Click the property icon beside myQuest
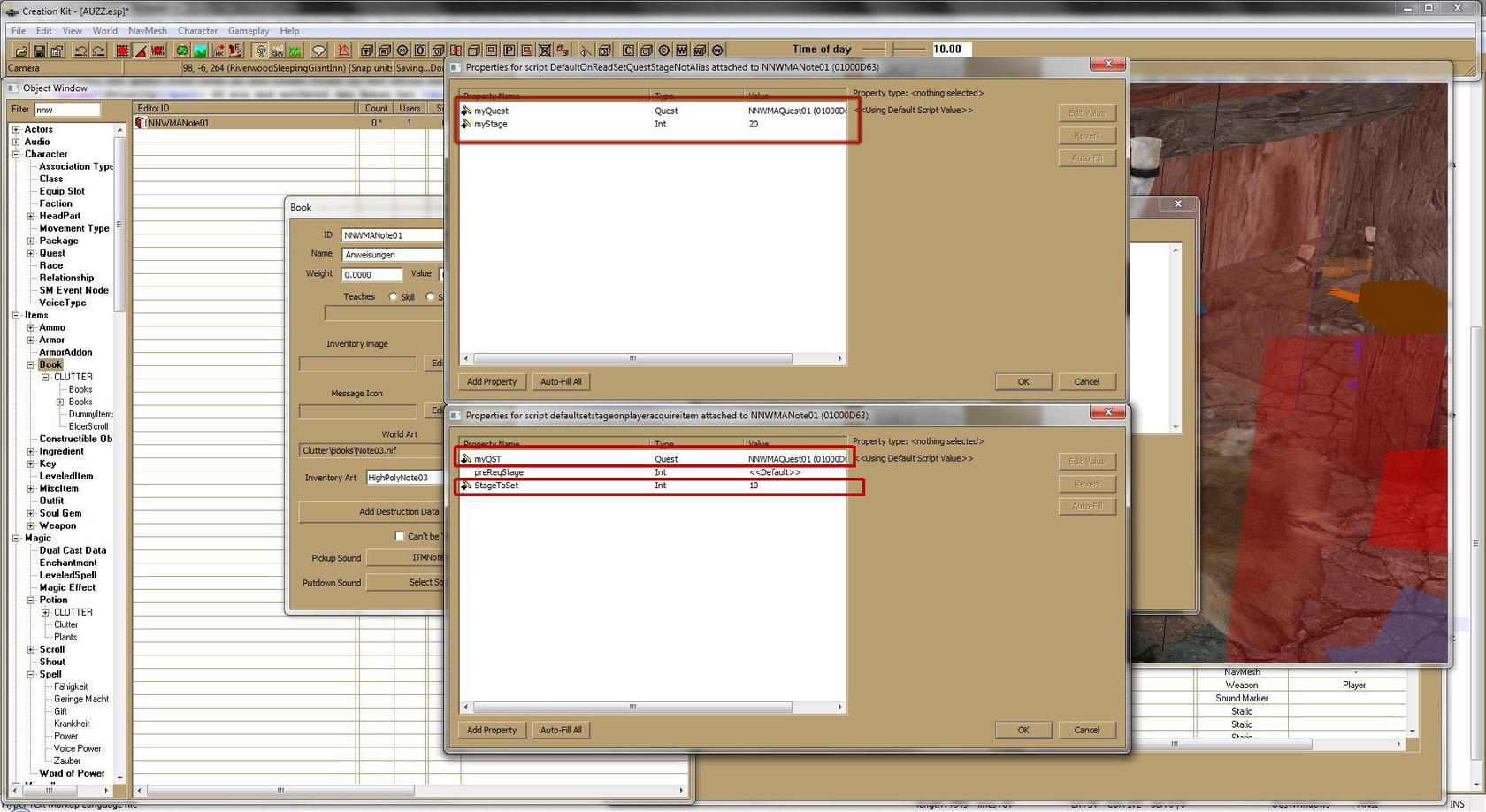The image size is (1486, 812). point(466,111)
